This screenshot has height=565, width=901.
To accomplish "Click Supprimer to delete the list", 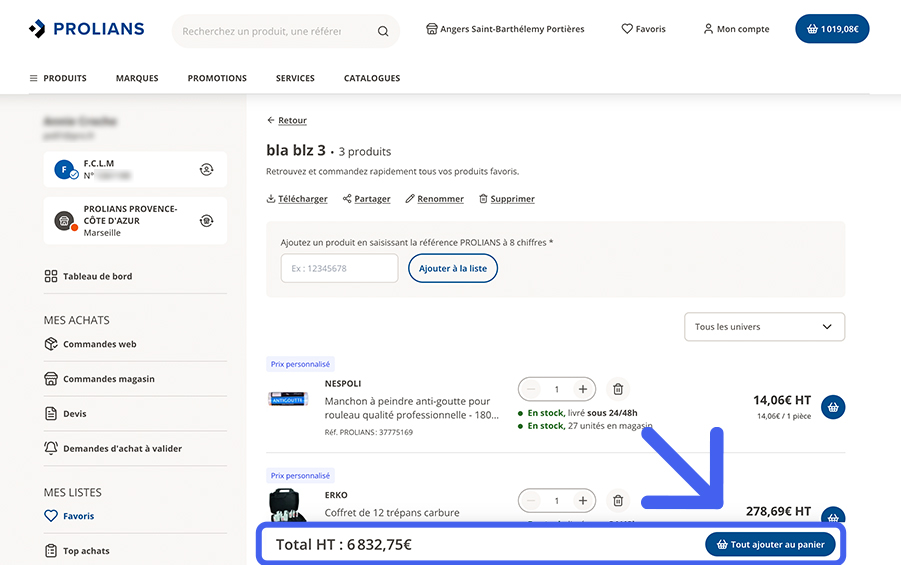I will [x=507, y=199].
